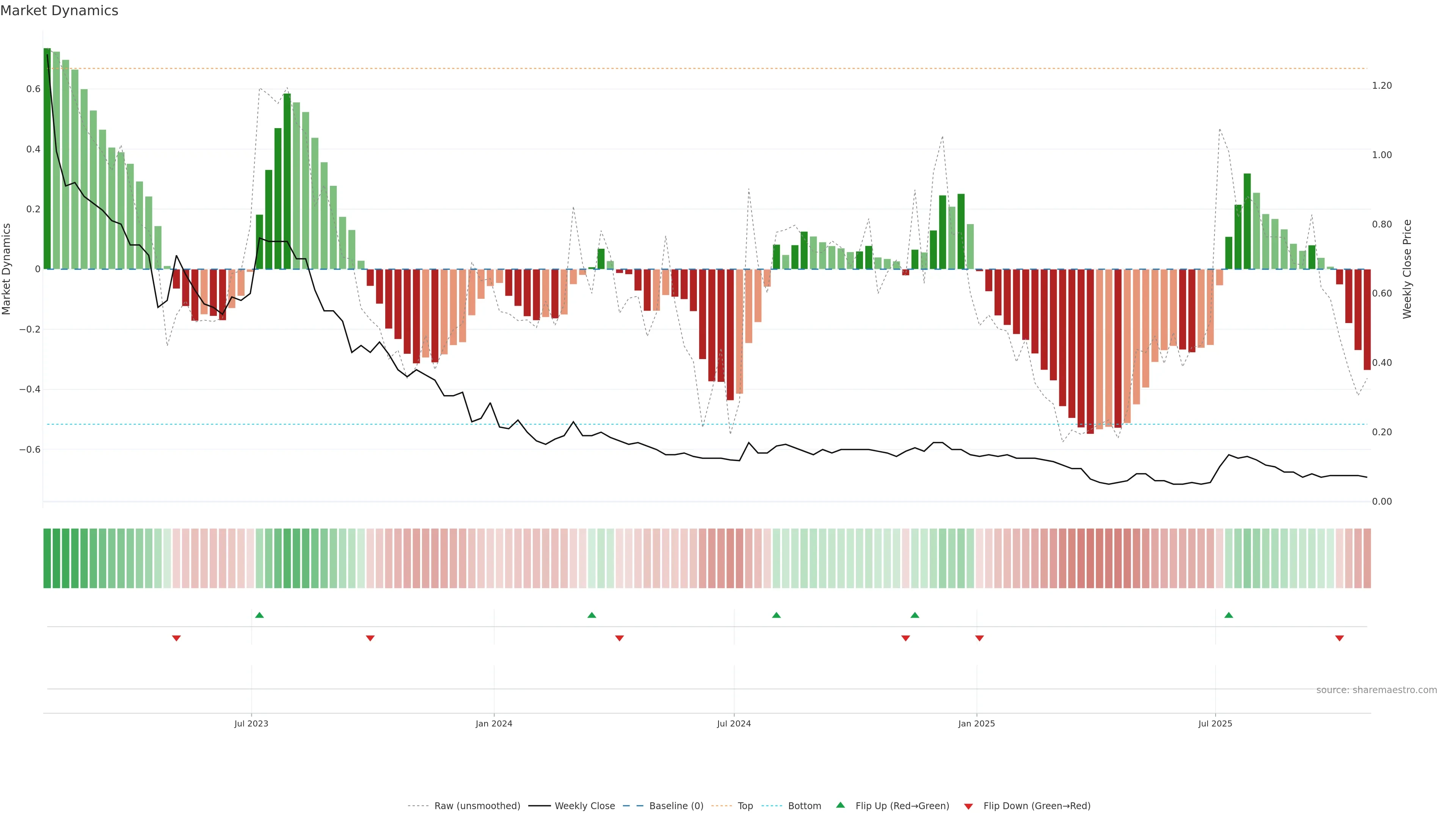Click the green flip-up marker after Jul 2025
Viewport: 1456px width, 819px height.
1229,615
